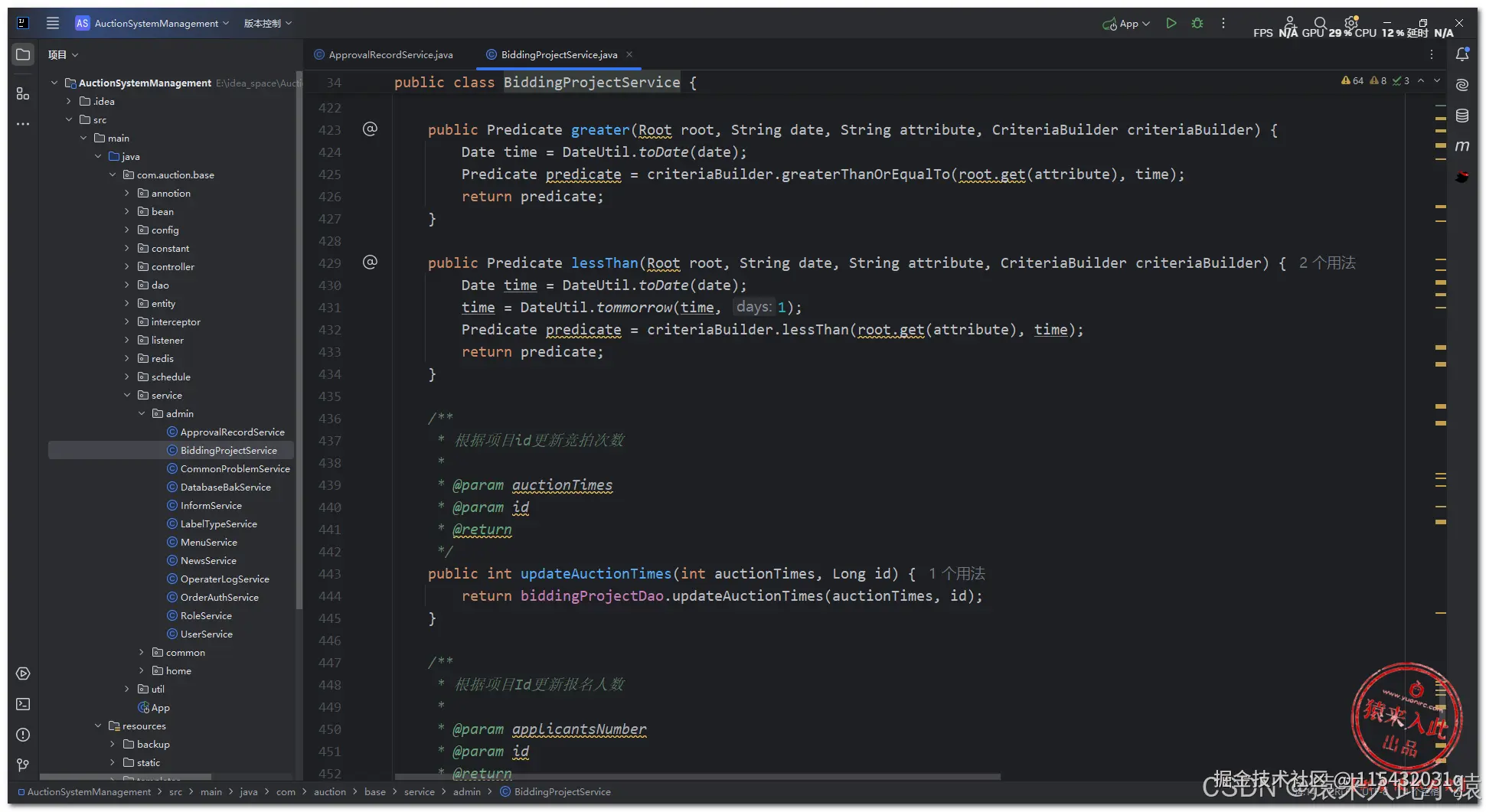Go to previous highlighted error arrow
1486x812 pixels.
[1421, 80]
